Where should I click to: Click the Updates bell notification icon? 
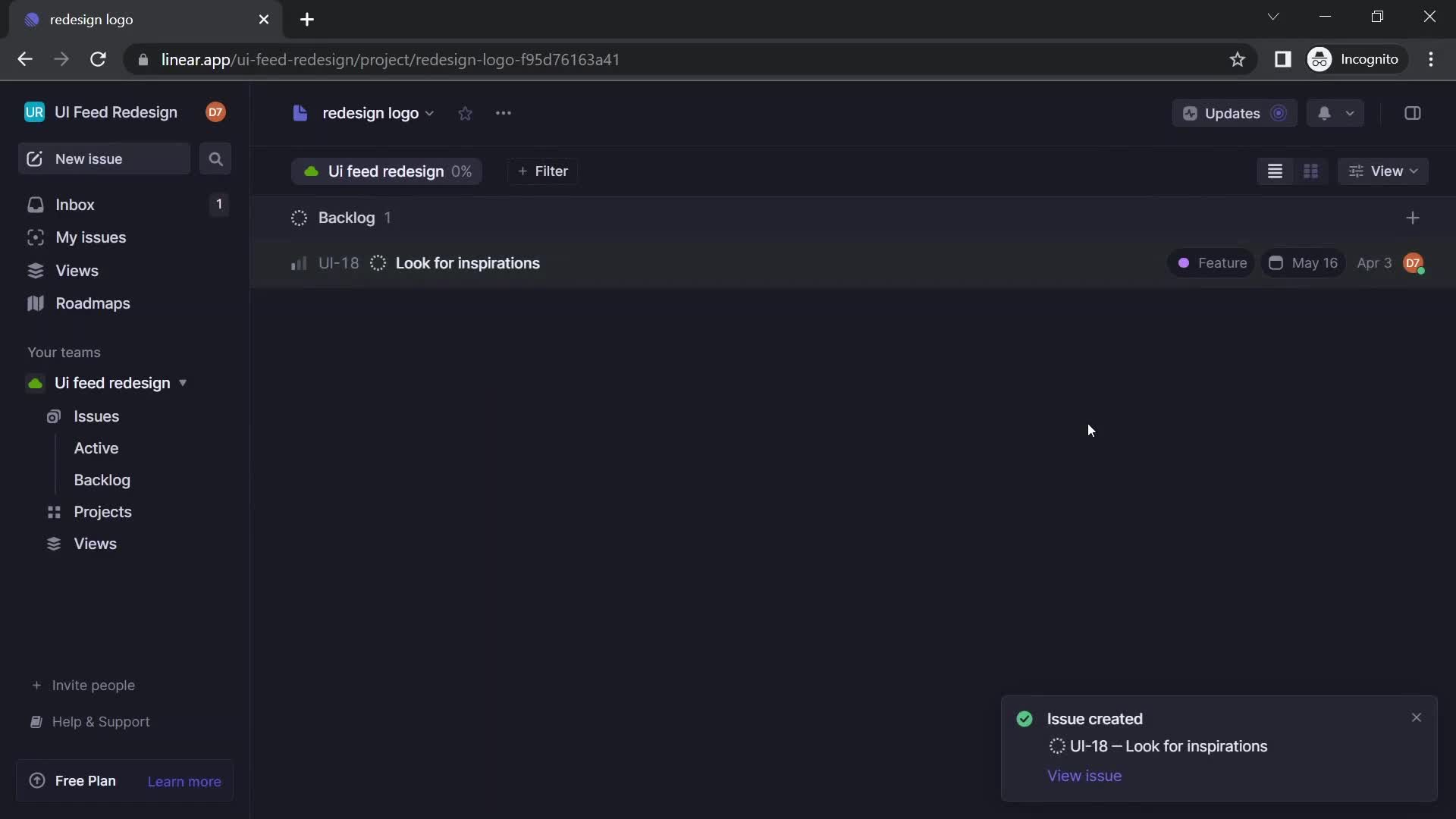pos(1323,113)
